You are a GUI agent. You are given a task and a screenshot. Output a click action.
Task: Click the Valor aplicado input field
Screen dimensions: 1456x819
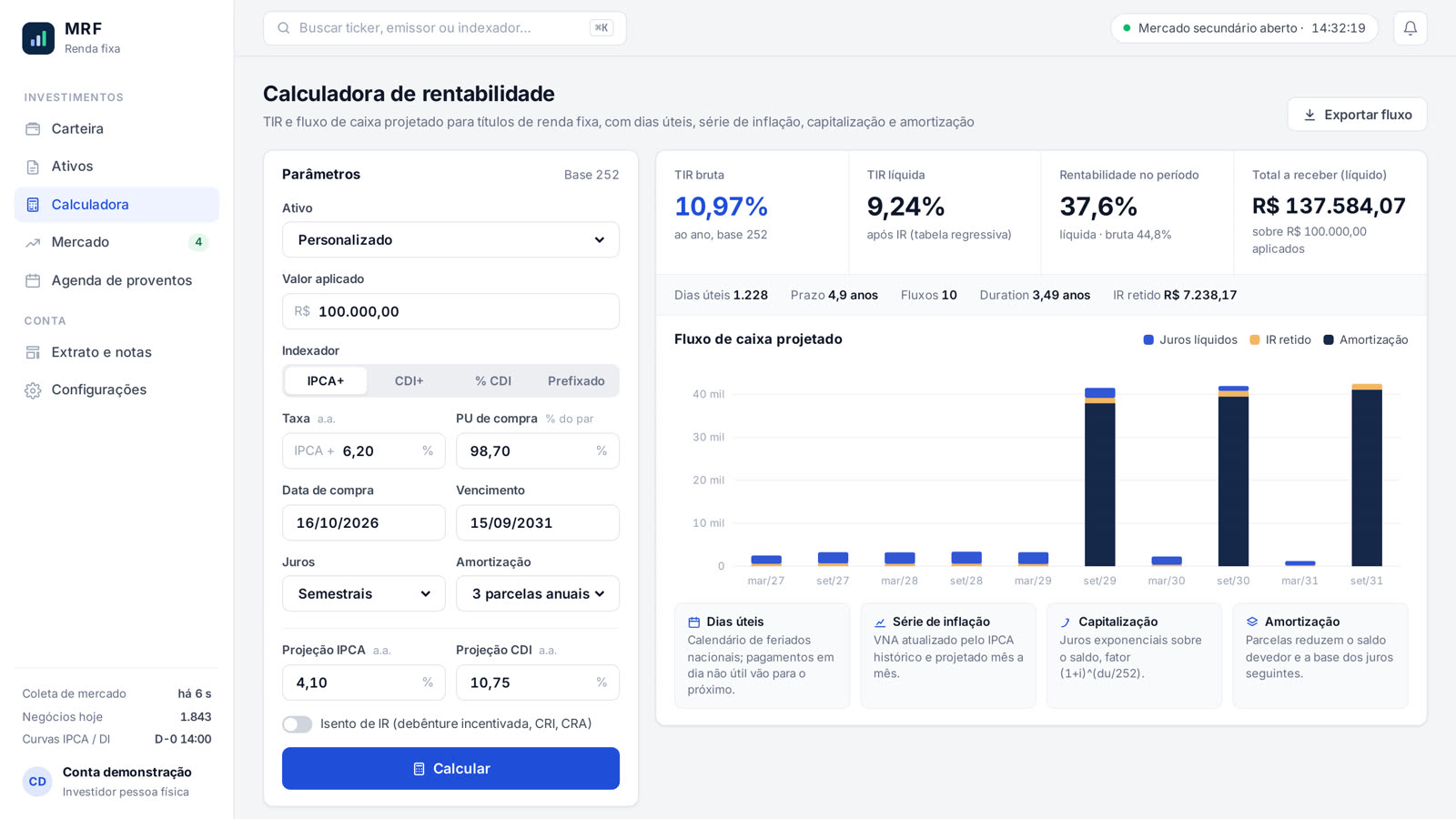(x=450, y=311)
